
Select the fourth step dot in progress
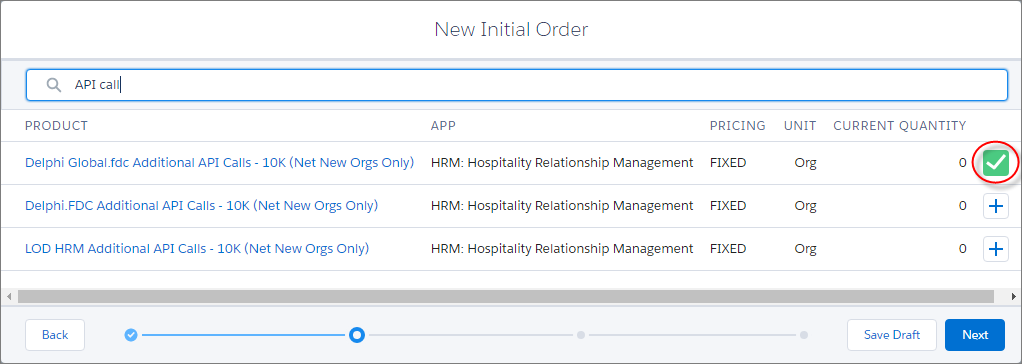pyautogui.click(x=804, y=335)
